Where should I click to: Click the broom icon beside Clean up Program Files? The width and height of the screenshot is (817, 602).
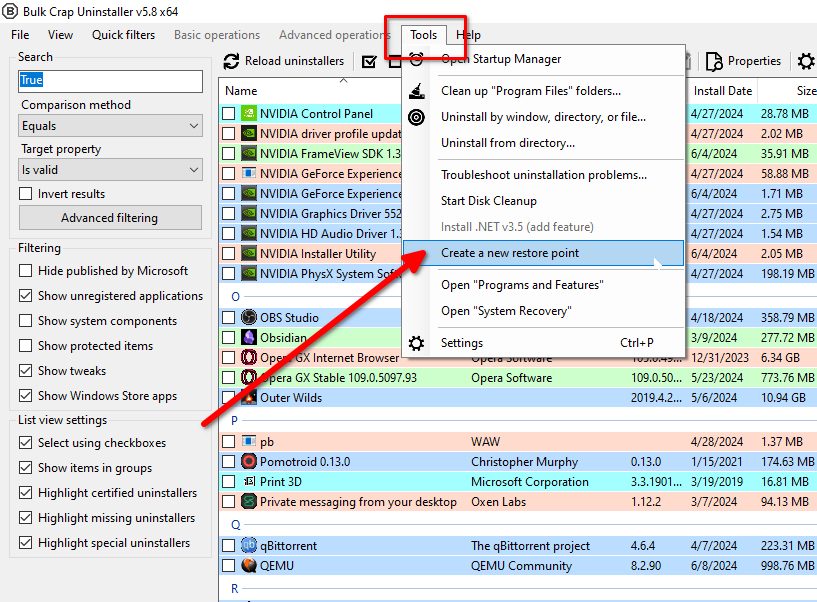[x=416, y=91]
